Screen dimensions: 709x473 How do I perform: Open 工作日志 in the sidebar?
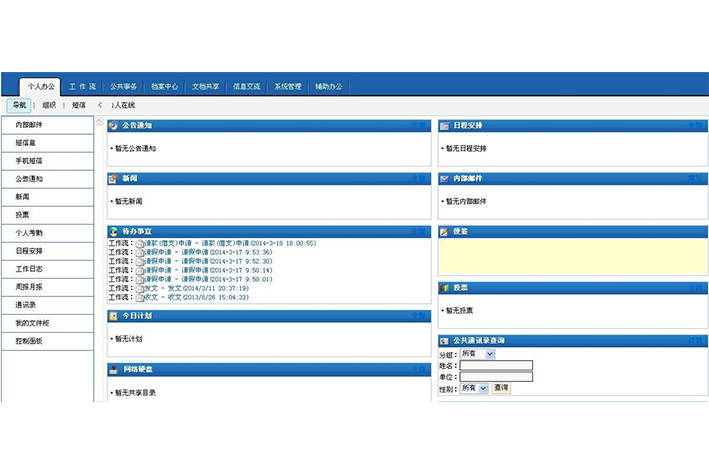pos(47,269)
